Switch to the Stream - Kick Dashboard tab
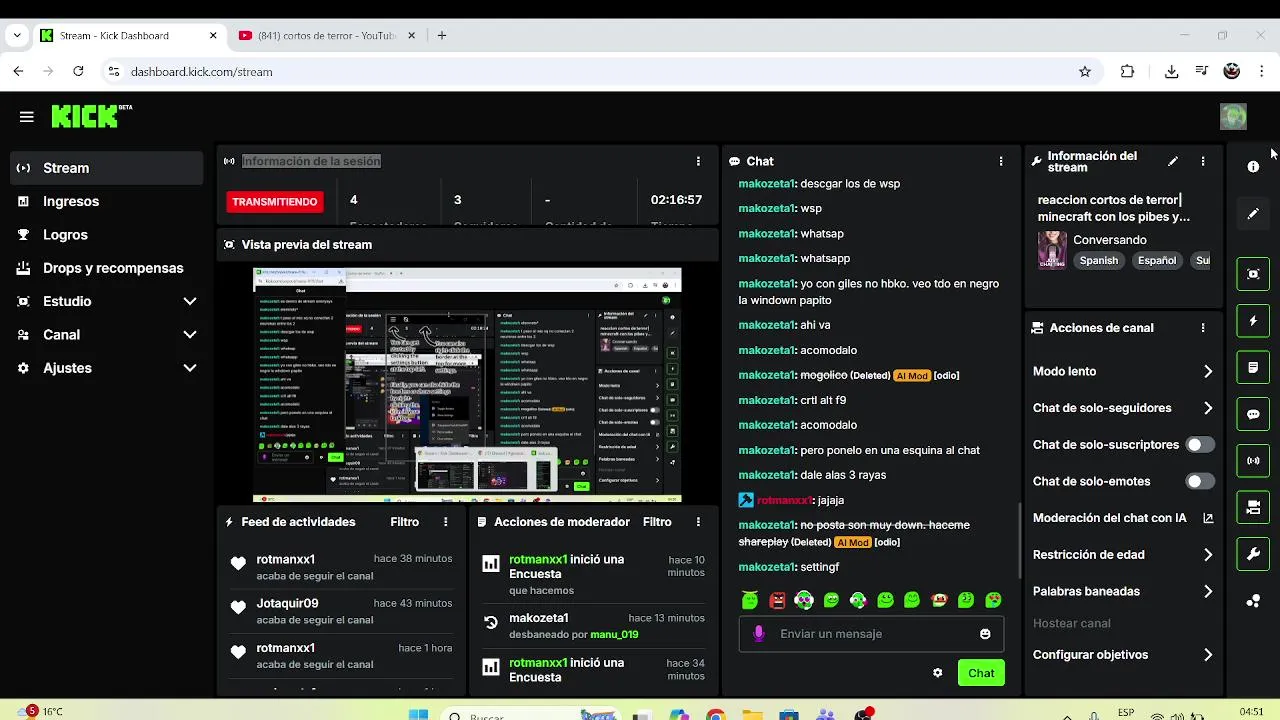 129,35
